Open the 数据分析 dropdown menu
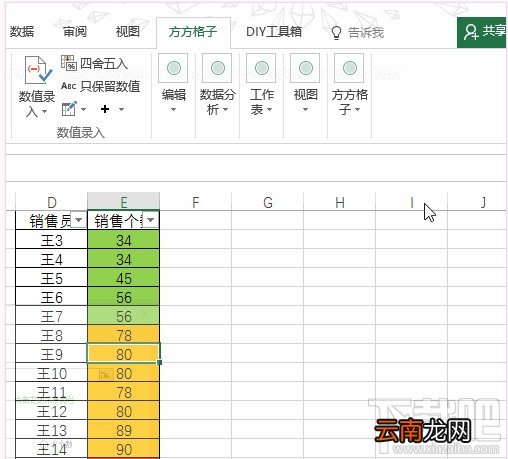The width and height of the screenshot is (508, 459). click(x=226, y=109)
